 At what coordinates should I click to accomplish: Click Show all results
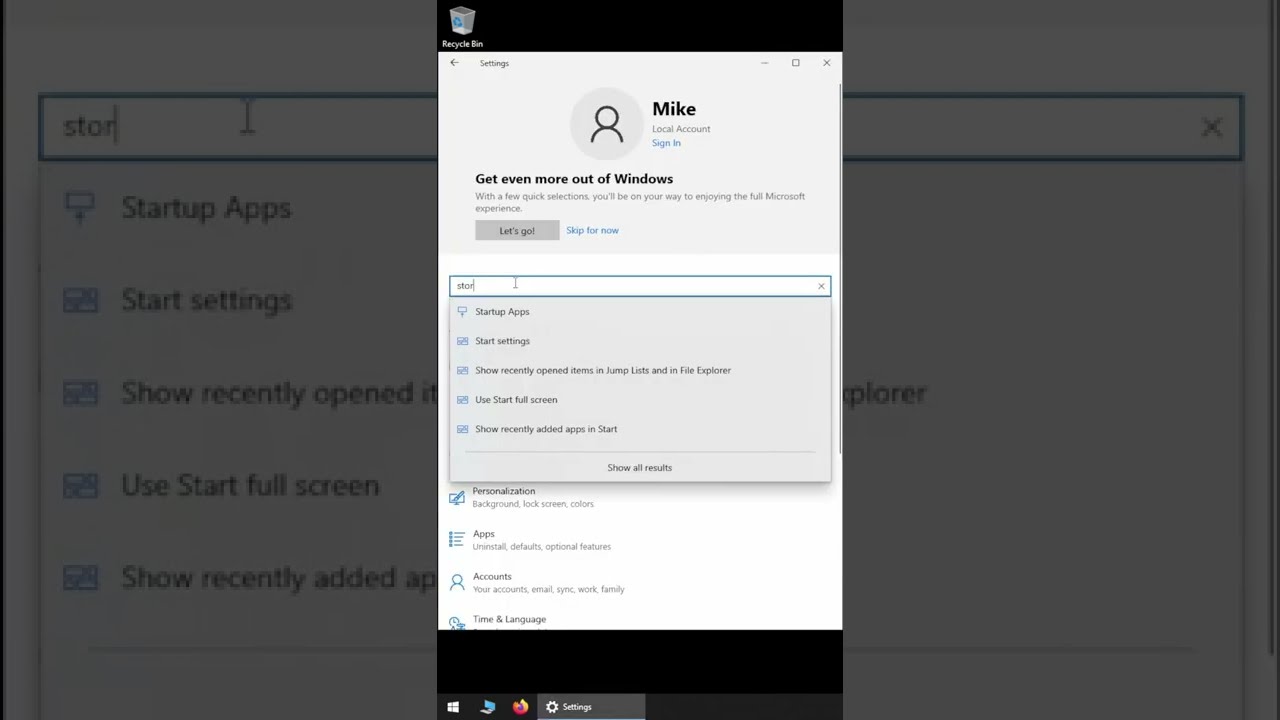[640, 468]
